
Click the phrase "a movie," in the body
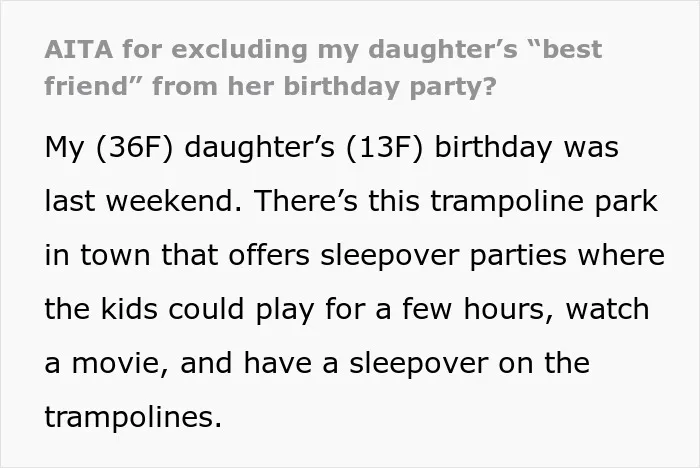tap(107, 364)
